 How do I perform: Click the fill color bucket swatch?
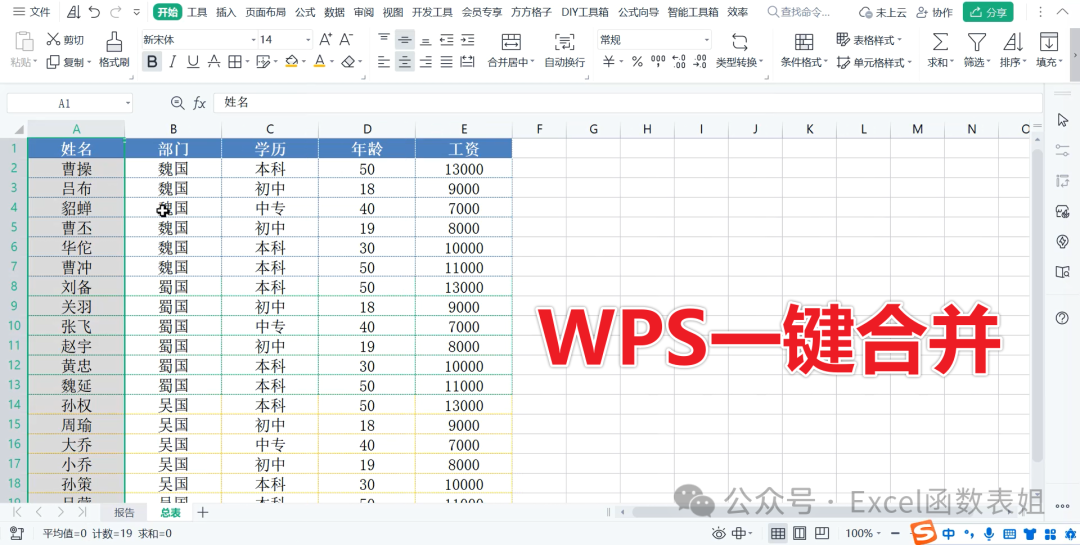click(290, 62)
